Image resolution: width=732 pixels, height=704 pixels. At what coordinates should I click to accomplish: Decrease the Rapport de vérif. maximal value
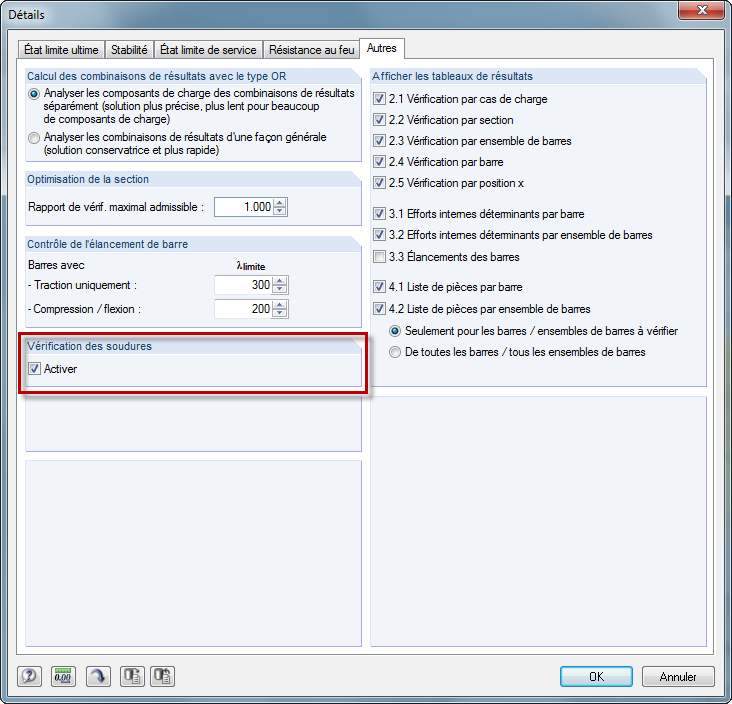pyautogui.click(x=280, y=211)
